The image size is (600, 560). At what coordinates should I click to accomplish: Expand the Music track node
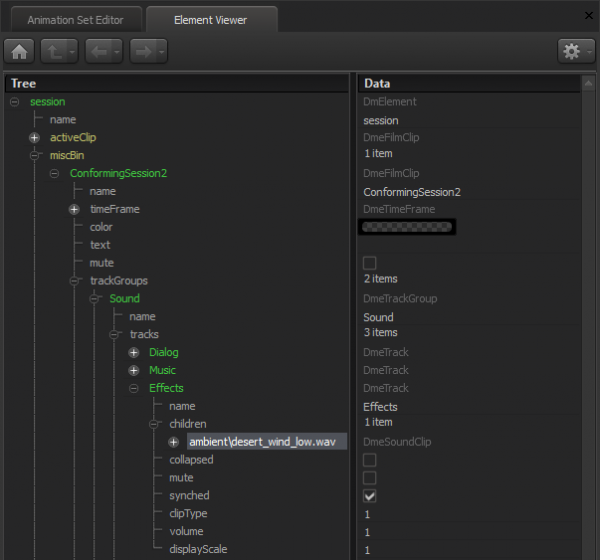[134, 371]
